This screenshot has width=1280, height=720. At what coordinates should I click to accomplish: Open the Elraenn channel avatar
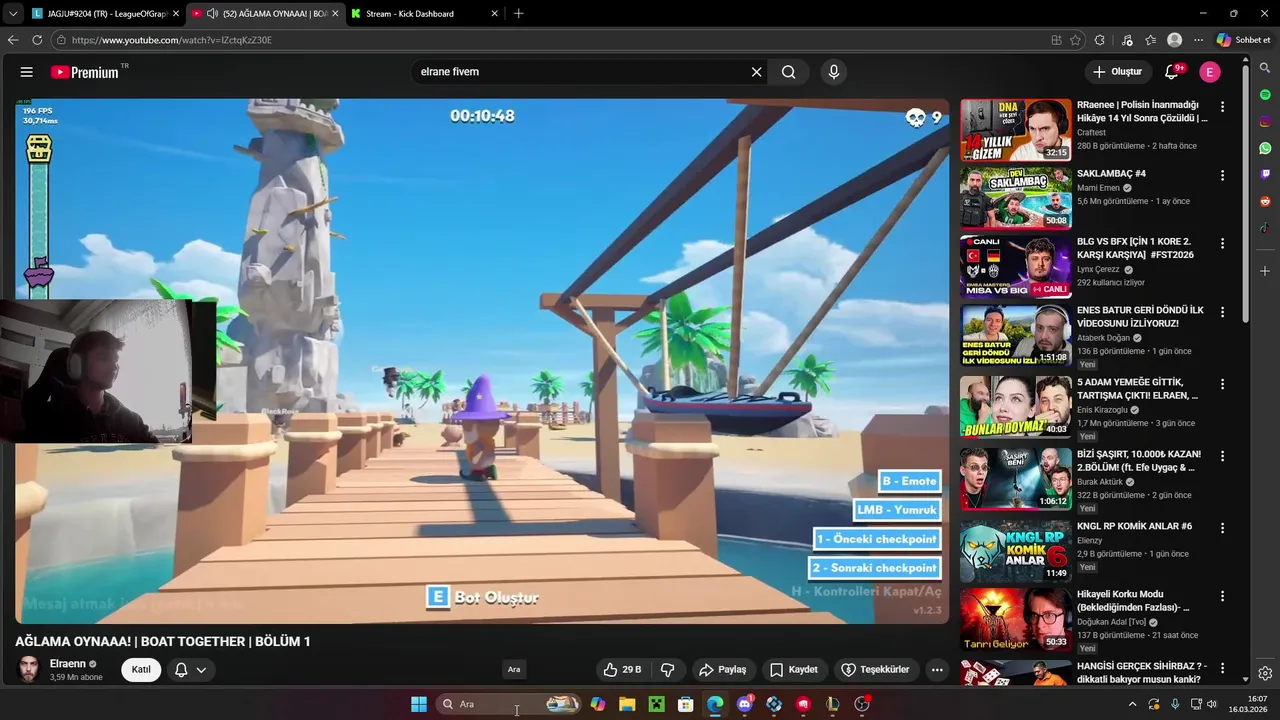pos(29,670)
